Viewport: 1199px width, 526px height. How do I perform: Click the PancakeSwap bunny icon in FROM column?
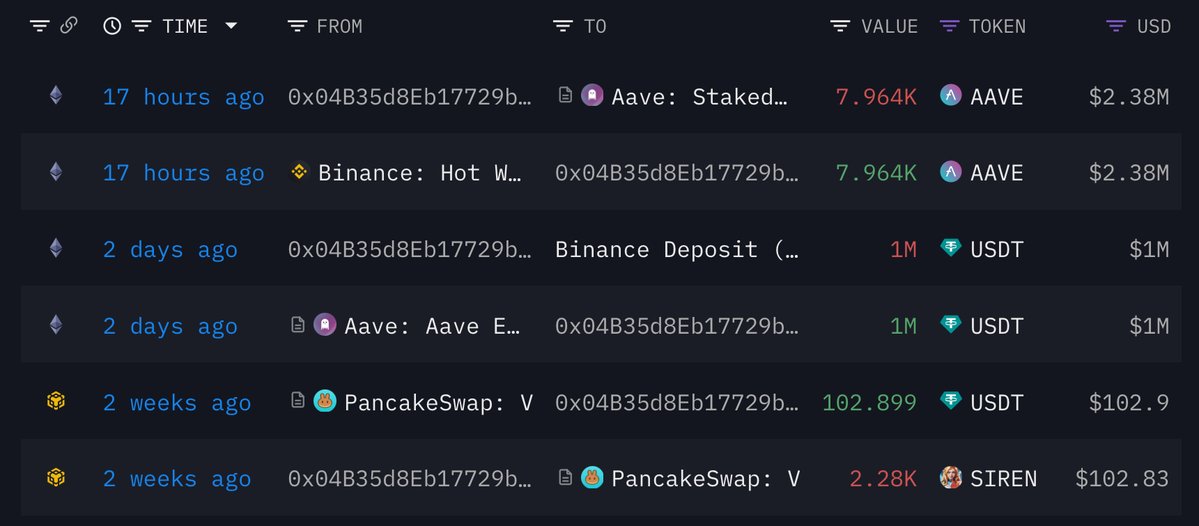tap(325, 401)
